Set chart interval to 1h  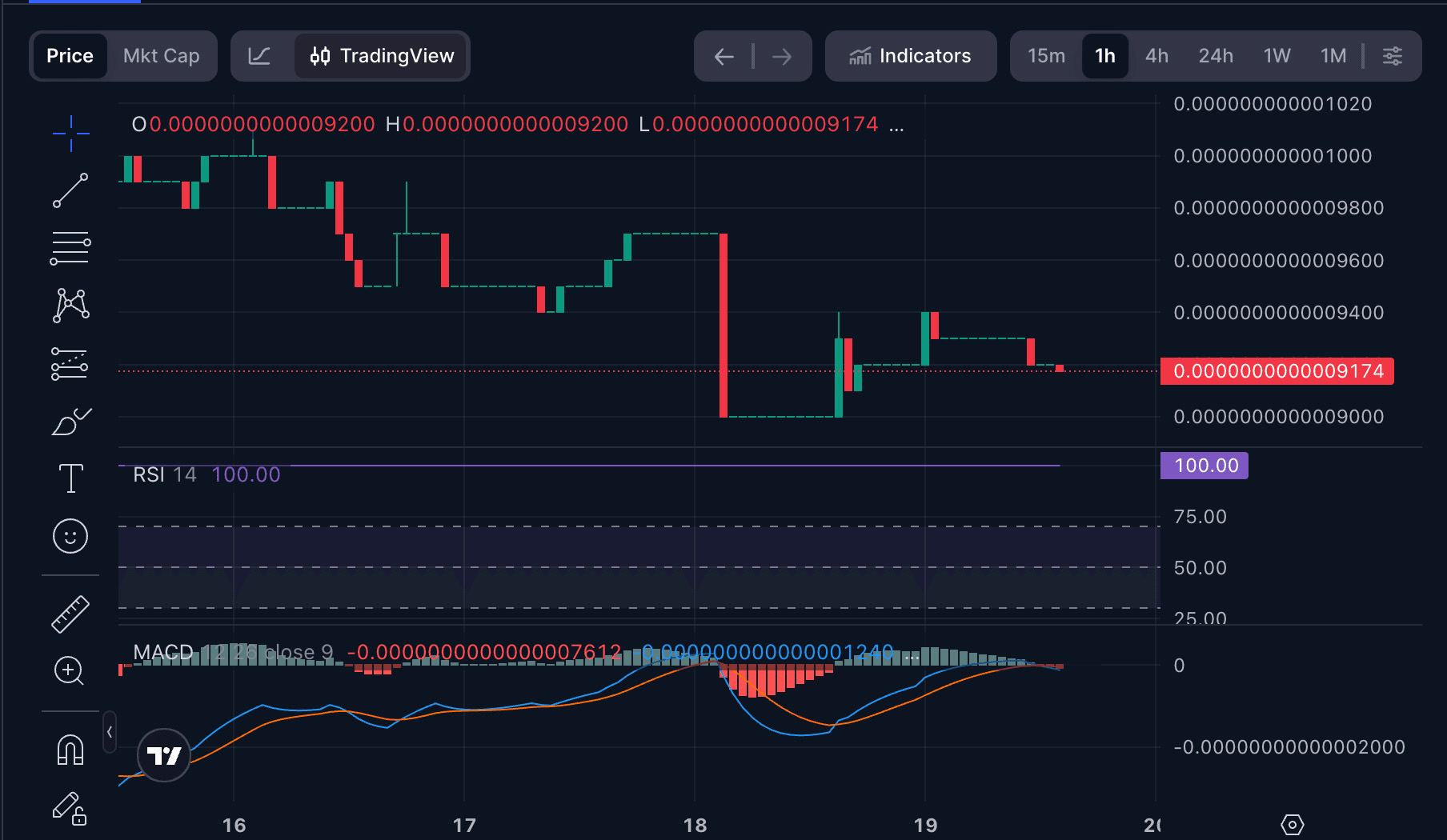tap(1105, 56)
